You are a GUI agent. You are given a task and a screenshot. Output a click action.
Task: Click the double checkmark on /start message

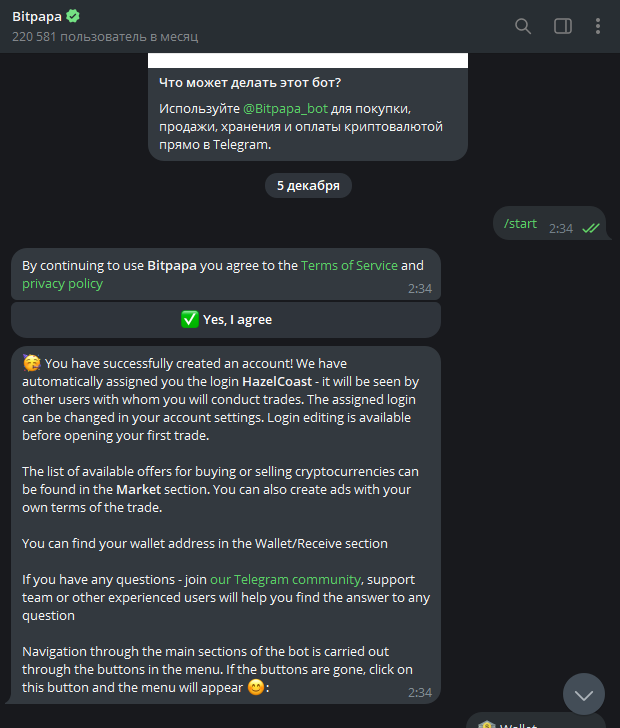coord(590,228)
